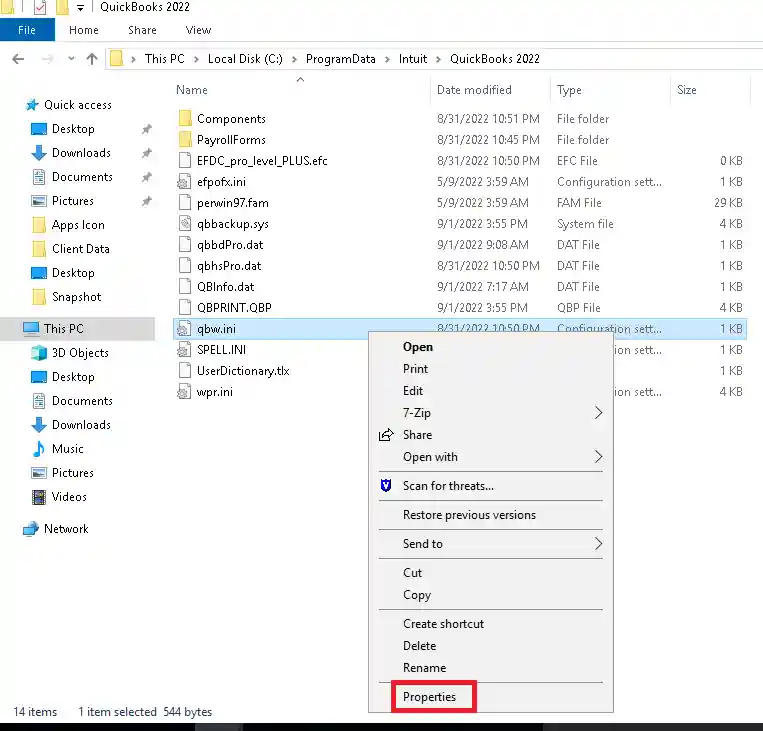Click the efpofx.ini file icon

184,182
